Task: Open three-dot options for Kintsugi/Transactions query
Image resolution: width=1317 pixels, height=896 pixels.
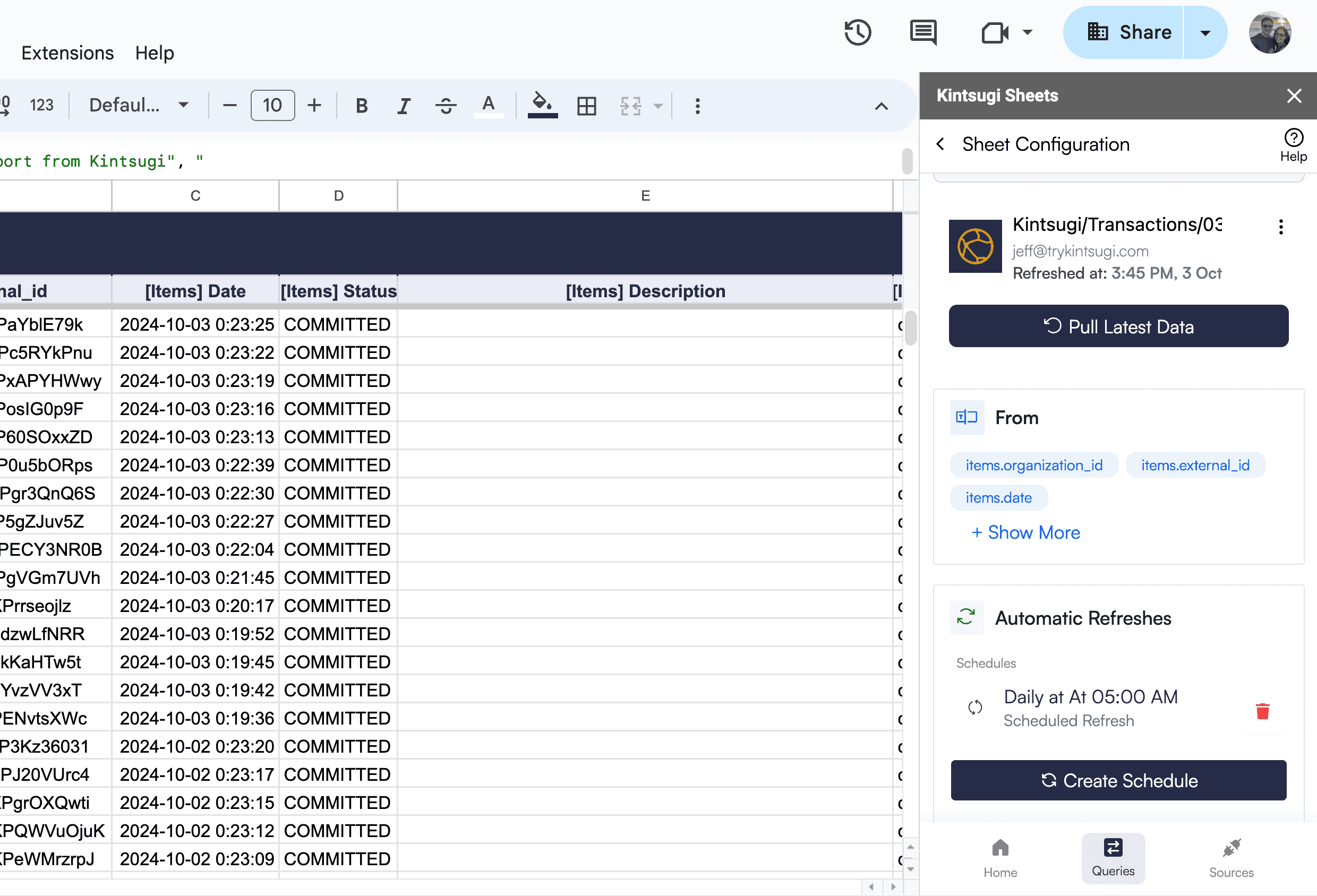Action: coord(1281,227)
